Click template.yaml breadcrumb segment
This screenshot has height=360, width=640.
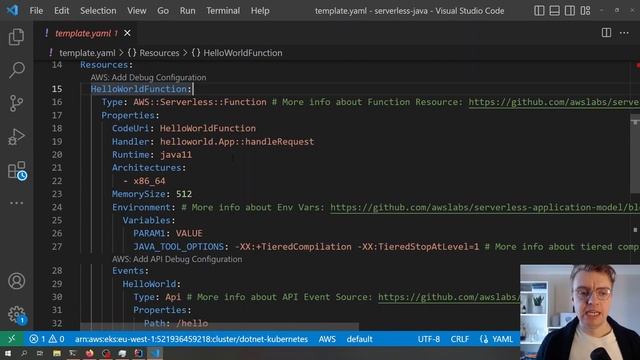click(87, 53)
